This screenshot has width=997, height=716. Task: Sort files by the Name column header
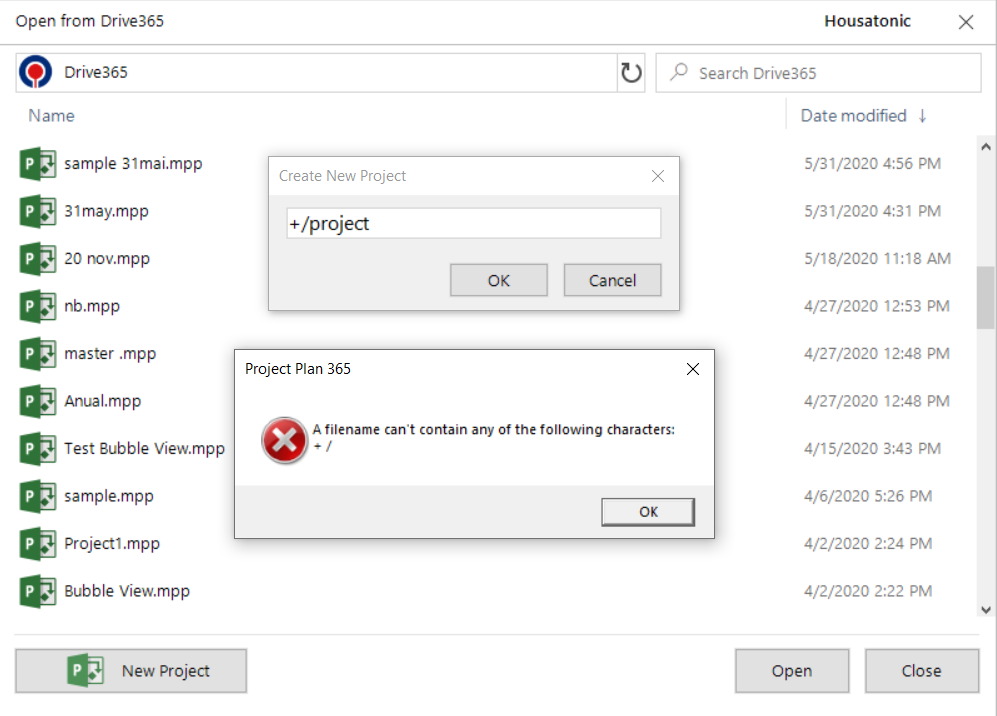click(x=52, y=116)
